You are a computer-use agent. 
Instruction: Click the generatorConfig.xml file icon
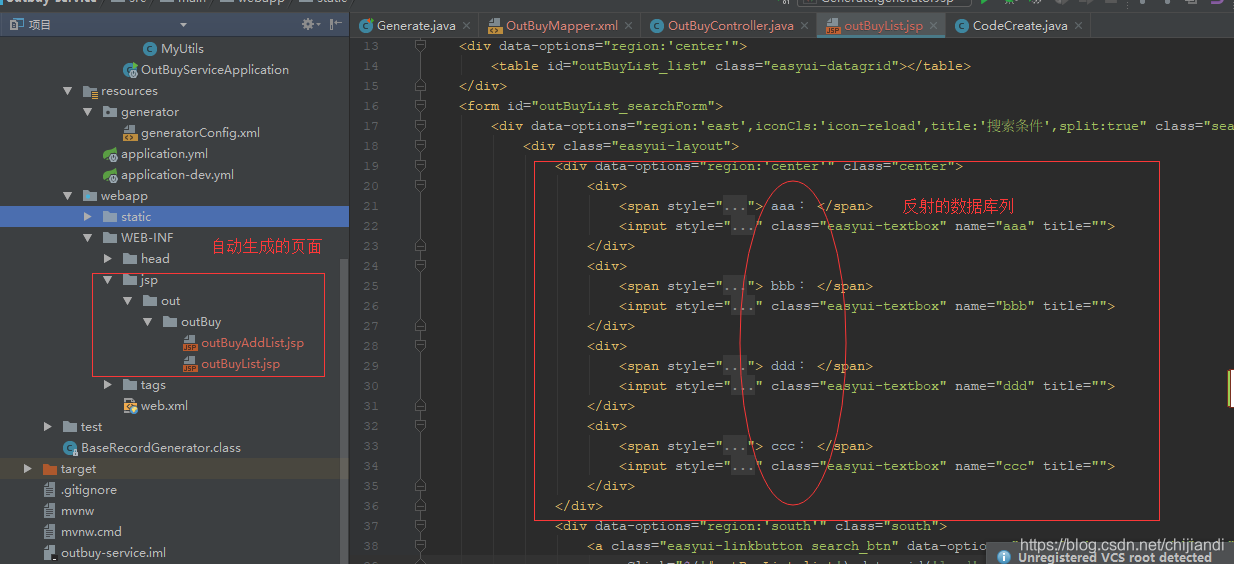tap(130, 133)
